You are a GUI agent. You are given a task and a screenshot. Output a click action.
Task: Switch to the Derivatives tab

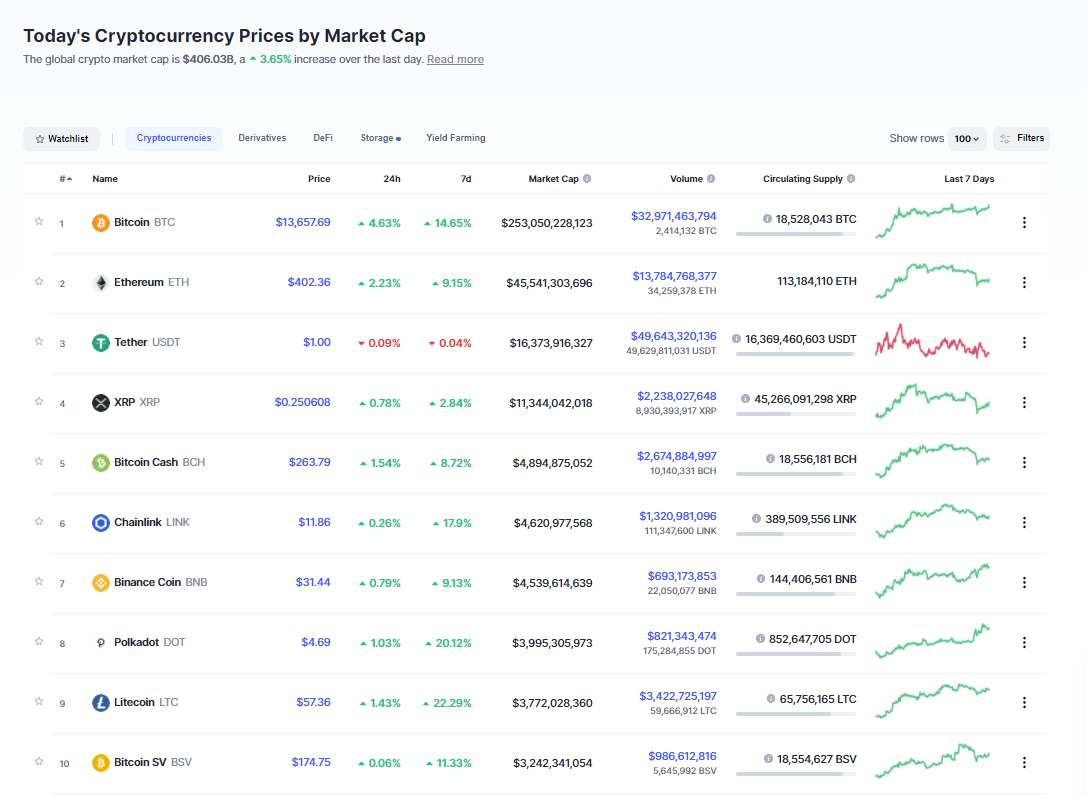(262, 138)
